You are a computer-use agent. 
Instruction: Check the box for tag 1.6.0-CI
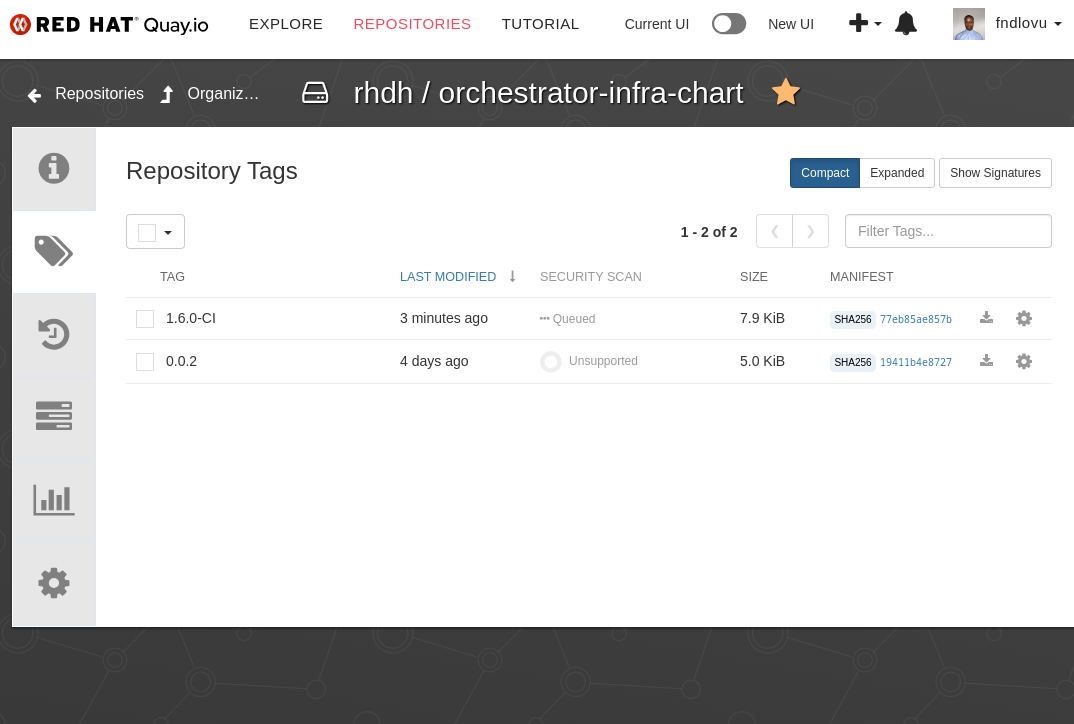click(x=145, y=319)
